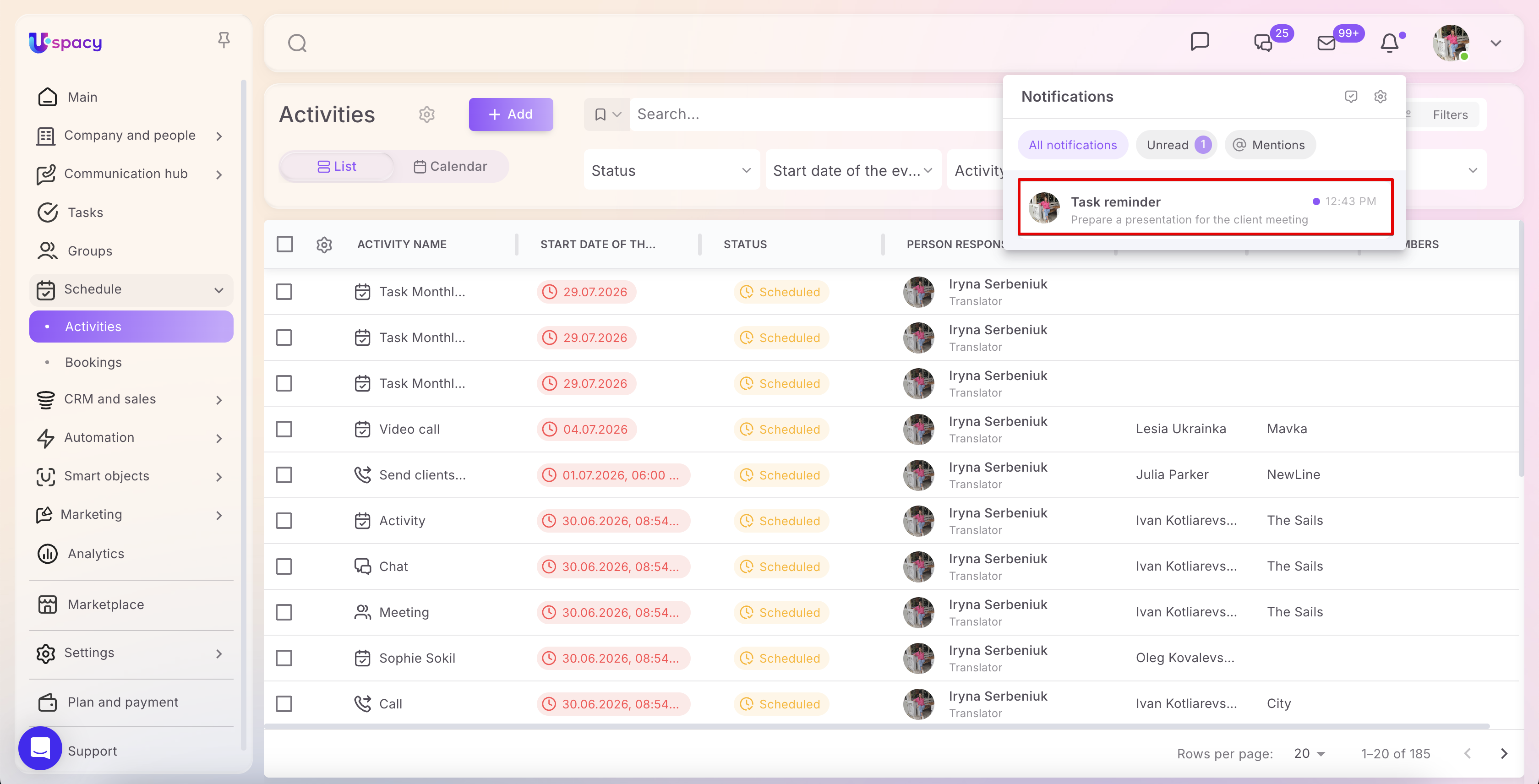This screenshot has width=1539, height=784.
Task: Check the Video call row checkbox
Action: click(284, 429)
